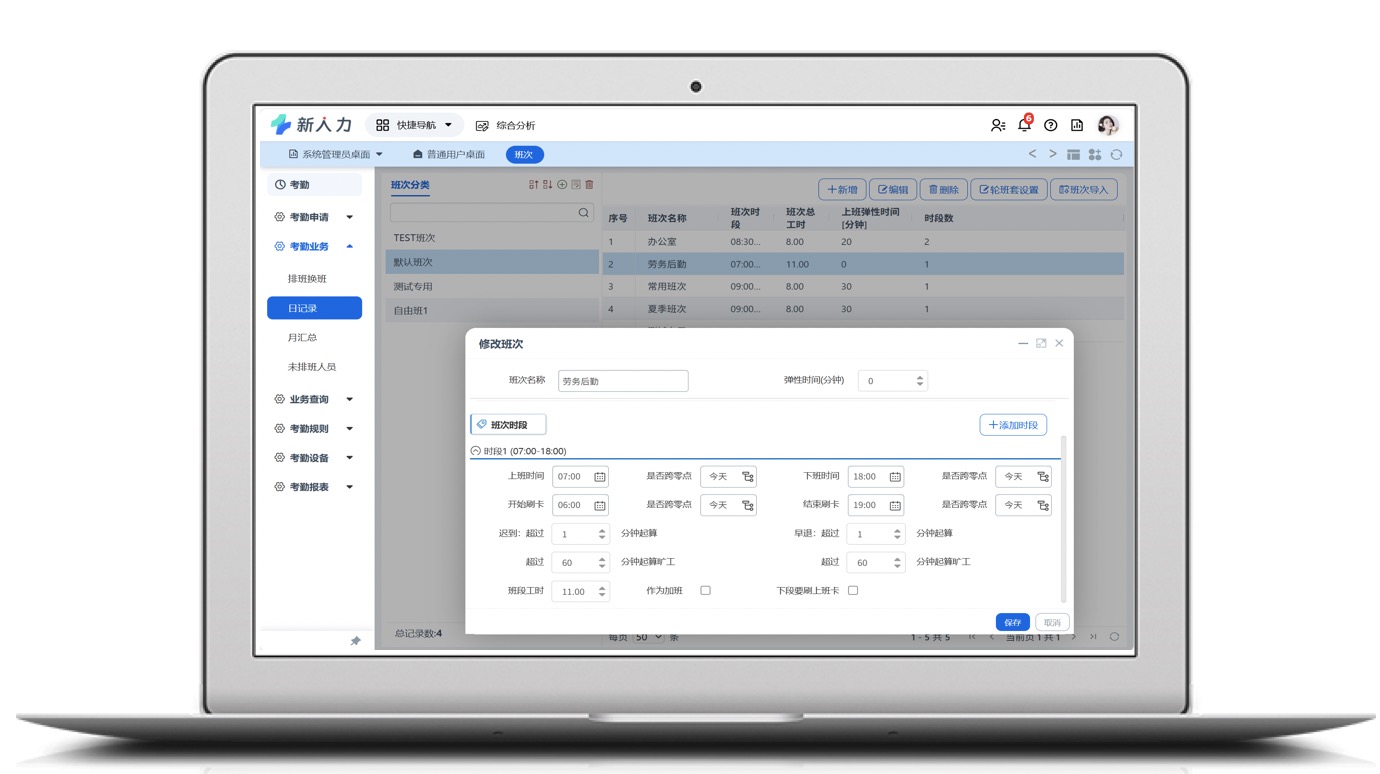Open the user avatar profile
1380x774 pixels.
1107,125
